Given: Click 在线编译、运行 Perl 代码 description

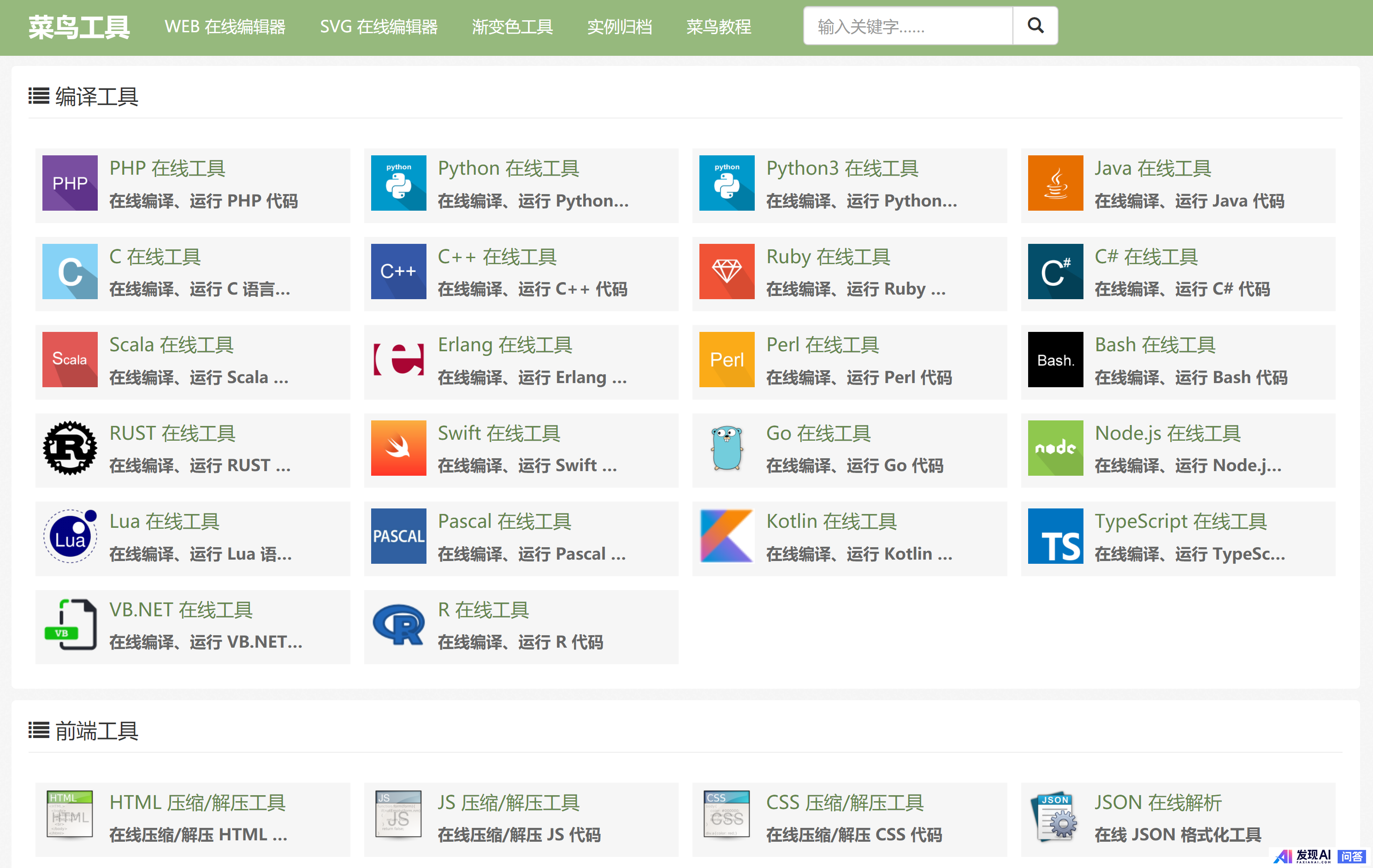Looking at the screenshot, I should (858, 377).
